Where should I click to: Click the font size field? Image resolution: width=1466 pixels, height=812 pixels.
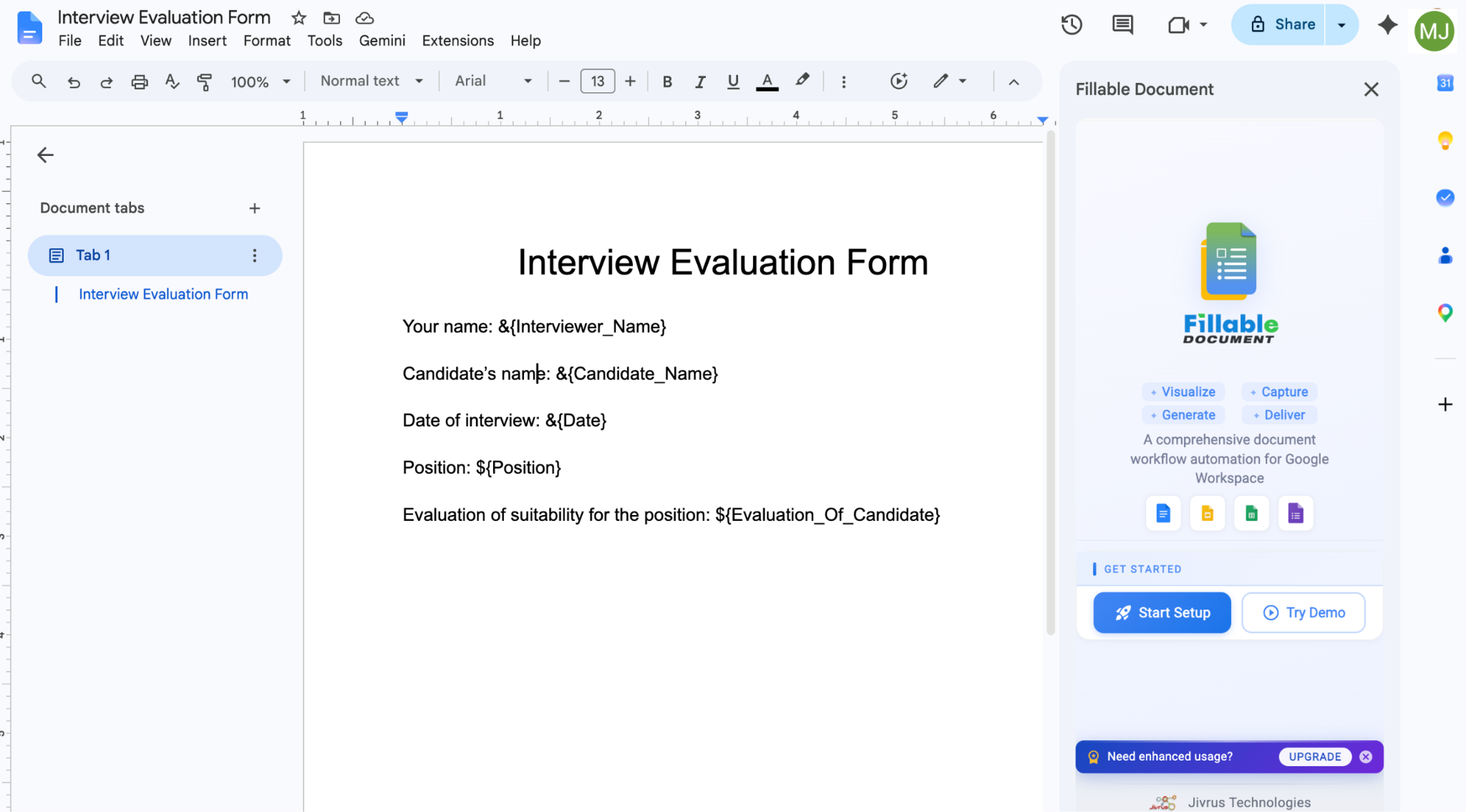point(597,82)
